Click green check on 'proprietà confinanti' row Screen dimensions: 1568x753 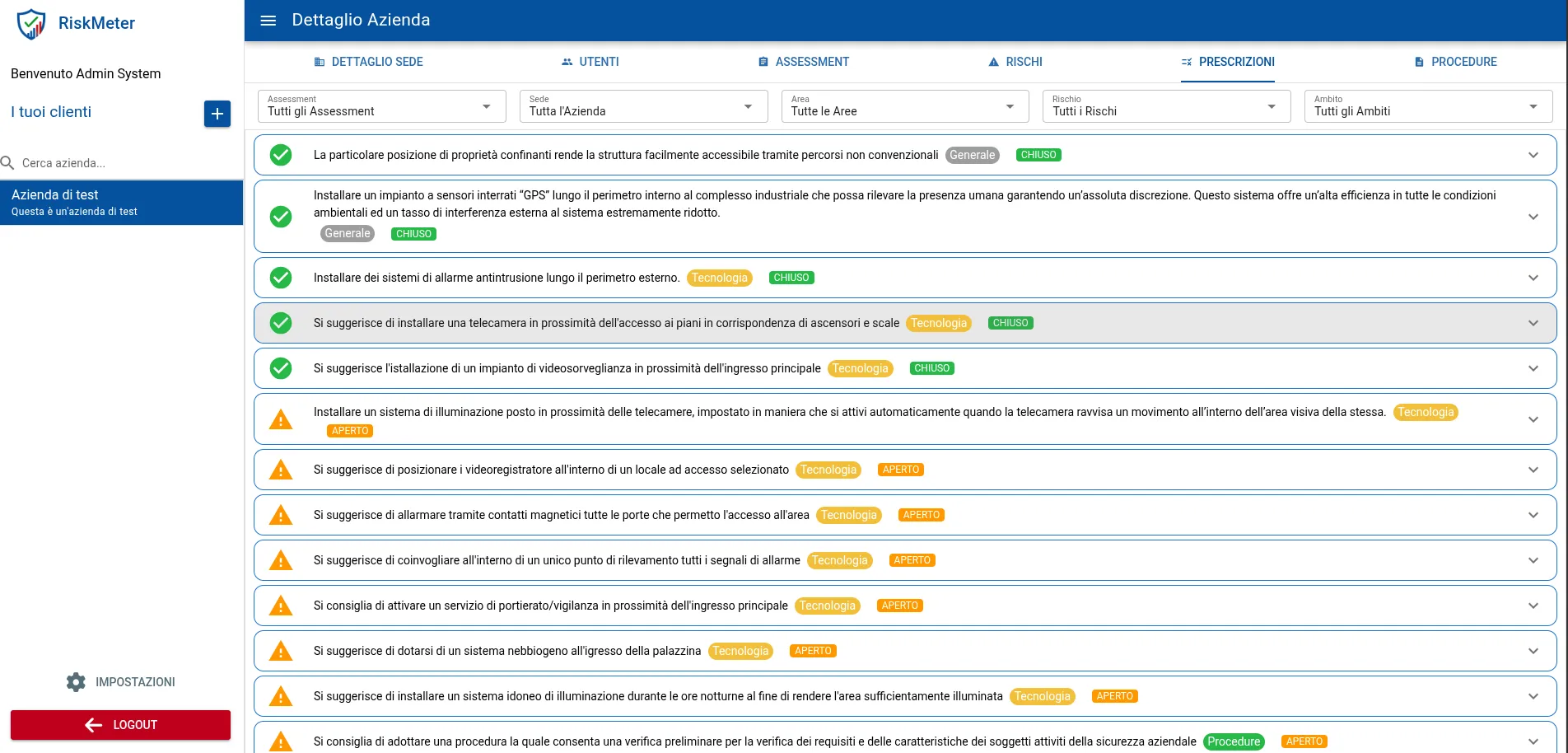coord(281,155)
